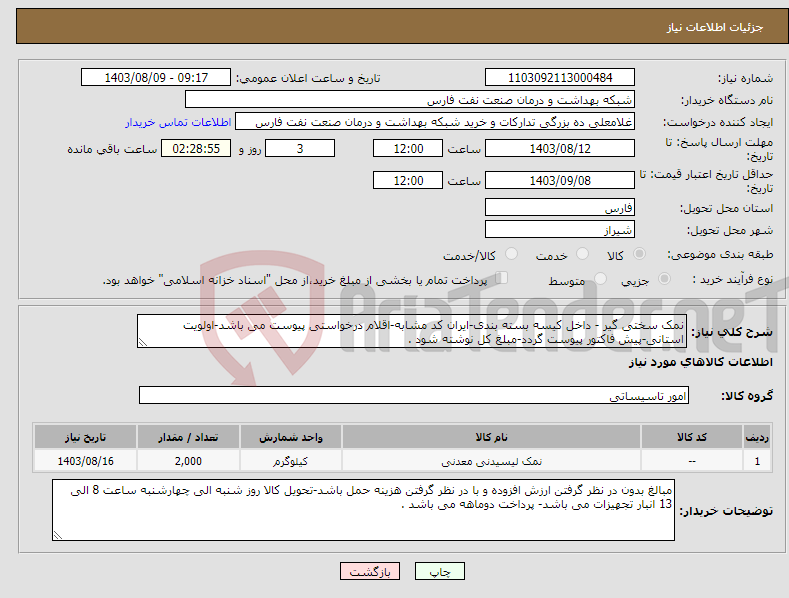Viewport: 789px width, 598px height.
Task: Click the need date cell 1403/08/16
Action: point(85,461)
